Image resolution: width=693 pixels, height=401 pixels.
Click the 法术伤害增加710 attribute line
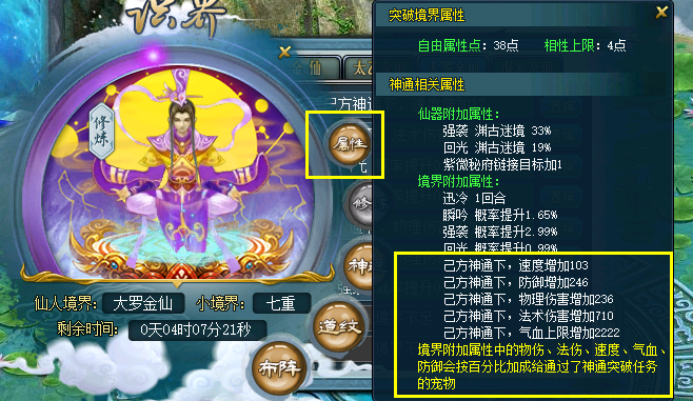coord(528,316)
